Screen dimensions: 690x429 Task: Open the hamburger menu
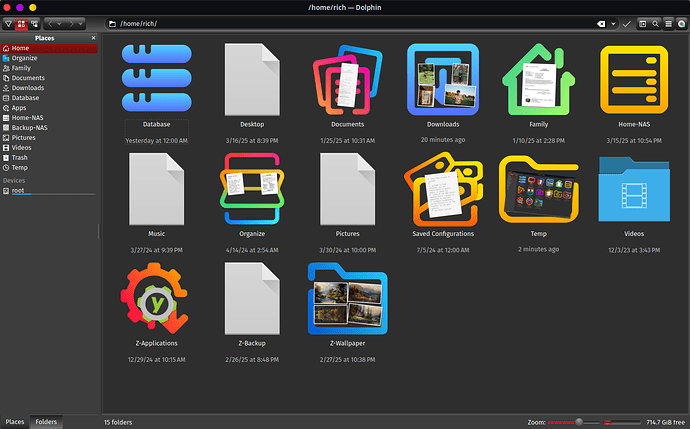(668, 24)
